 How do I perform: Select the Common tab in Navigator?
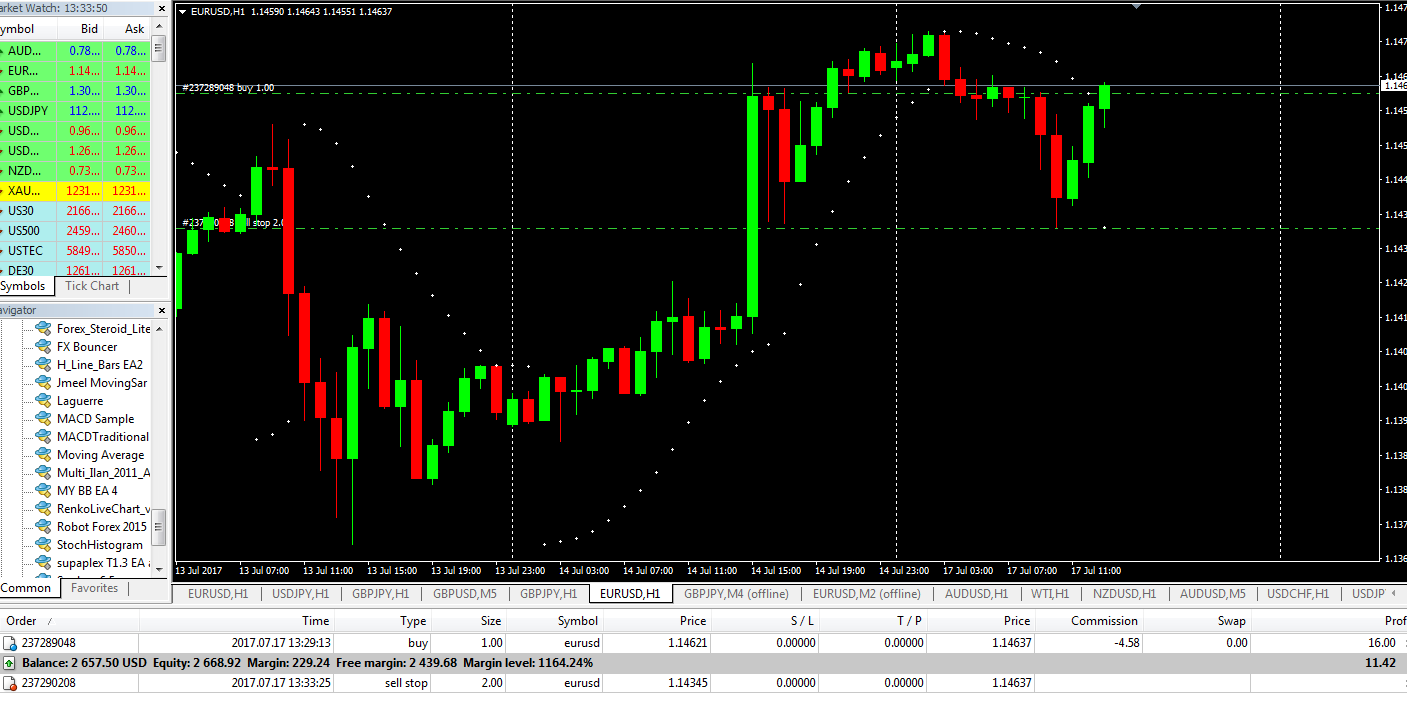pos(26,588)
